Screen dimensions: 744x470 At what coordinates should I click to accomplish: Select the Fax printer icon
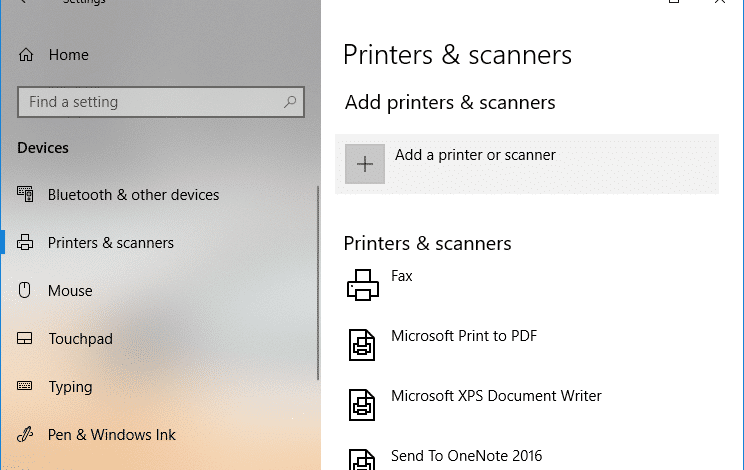click(x=363, y=285)
